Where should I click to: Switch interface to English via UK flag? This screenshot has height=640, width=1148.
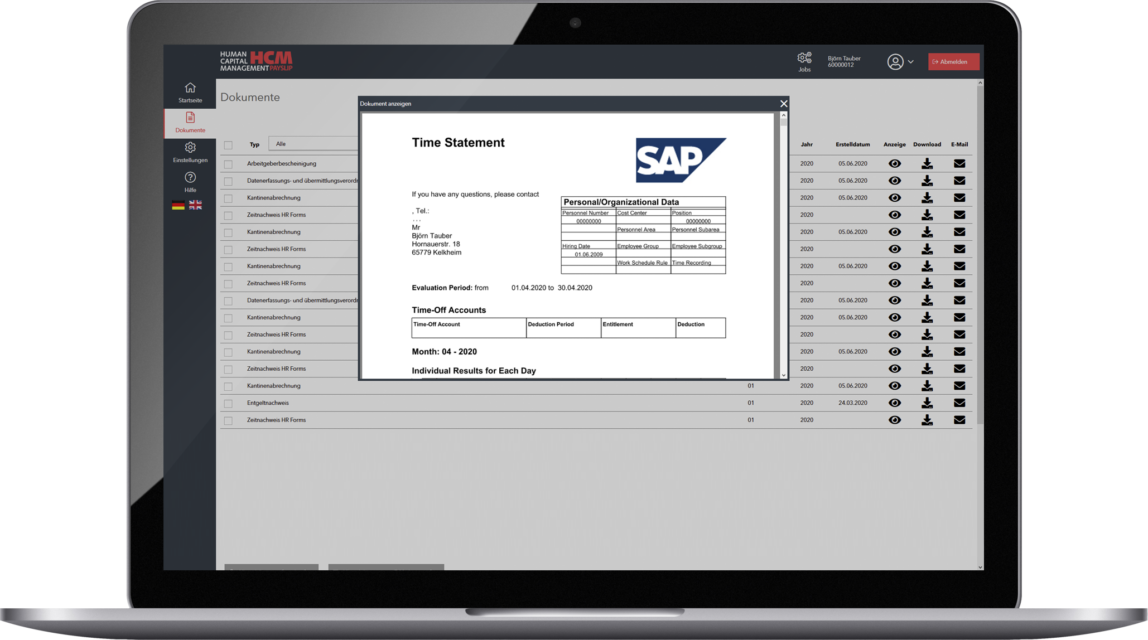tap(194, 204)
